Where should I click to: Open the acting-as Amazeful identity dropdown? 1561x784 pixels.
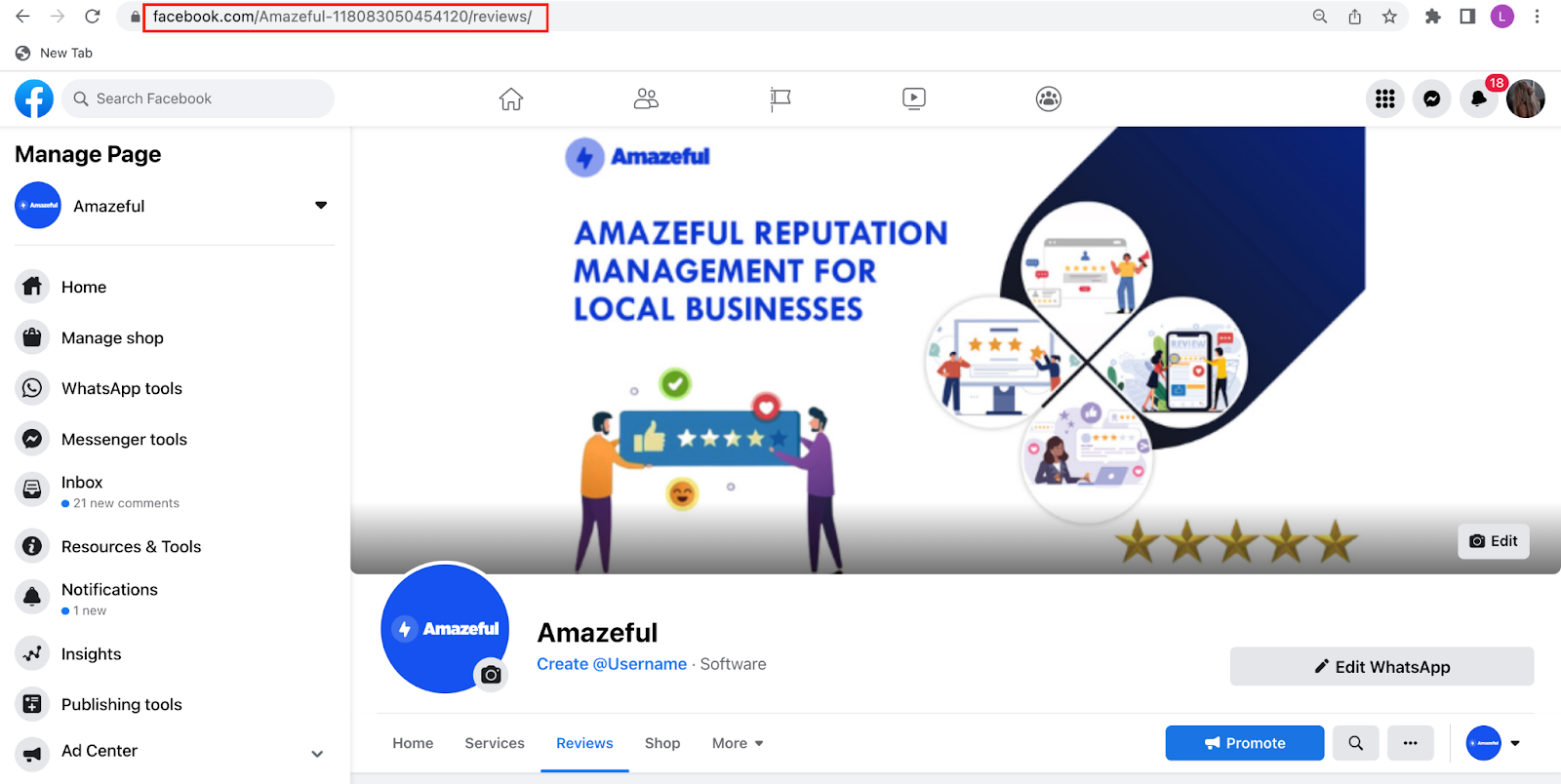[x=1494, y=743]
